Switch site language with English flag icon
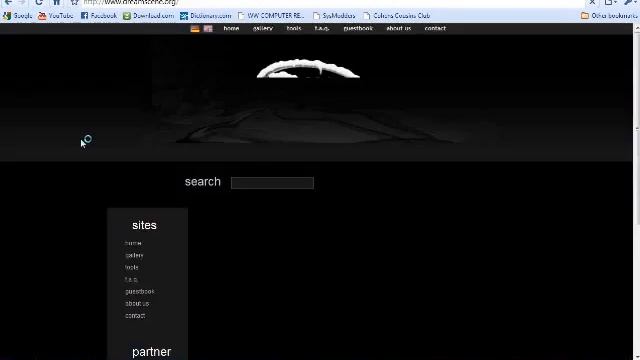Image resolution: width=640 pixels, height=360 pixels. 208,29
